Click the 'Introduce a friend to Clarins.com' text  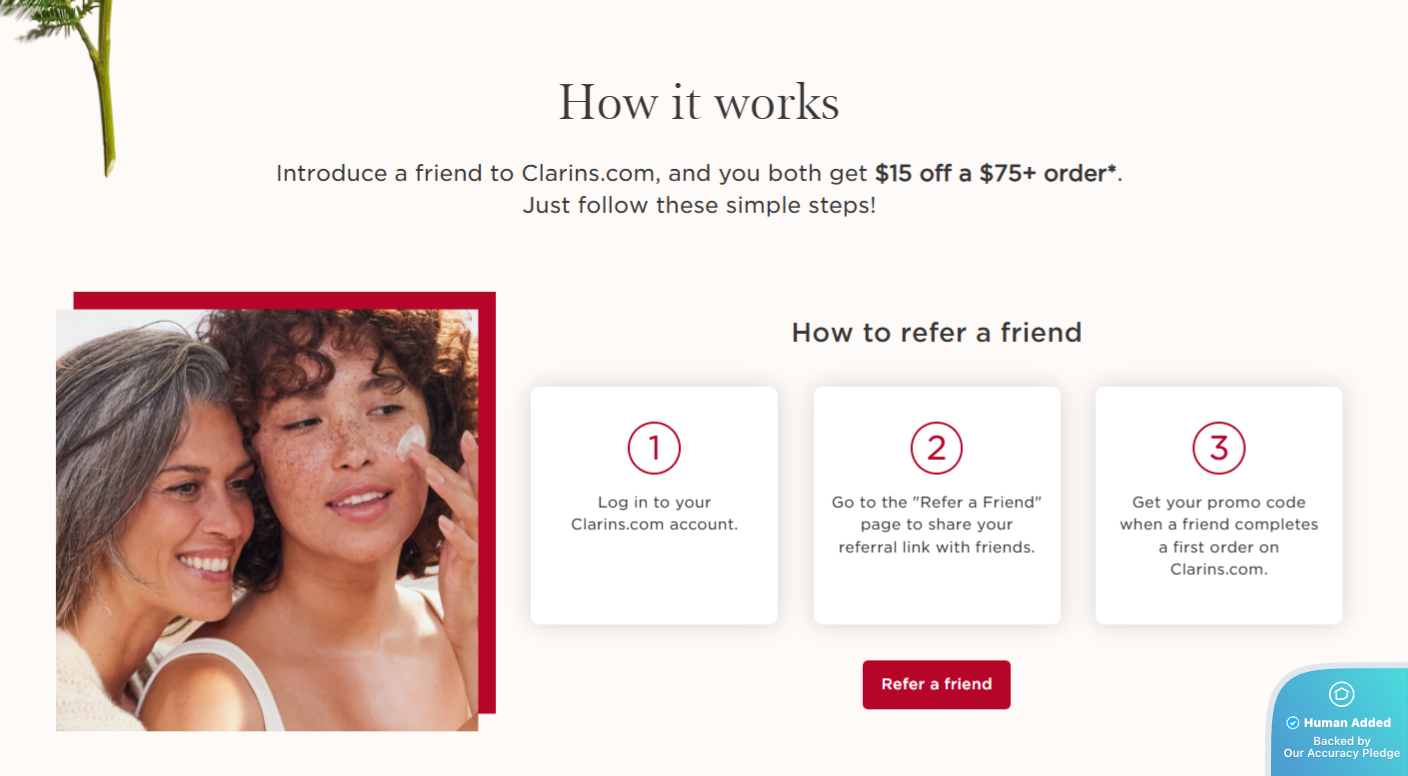point(468,173)
